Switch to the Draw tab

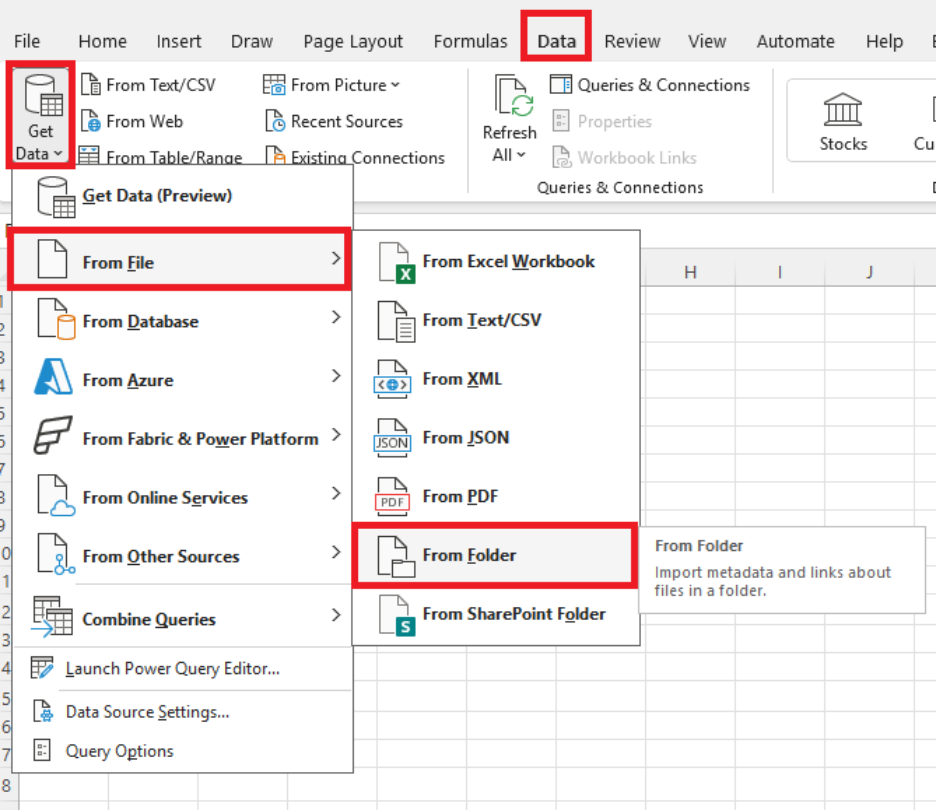[x=252, y=41]
